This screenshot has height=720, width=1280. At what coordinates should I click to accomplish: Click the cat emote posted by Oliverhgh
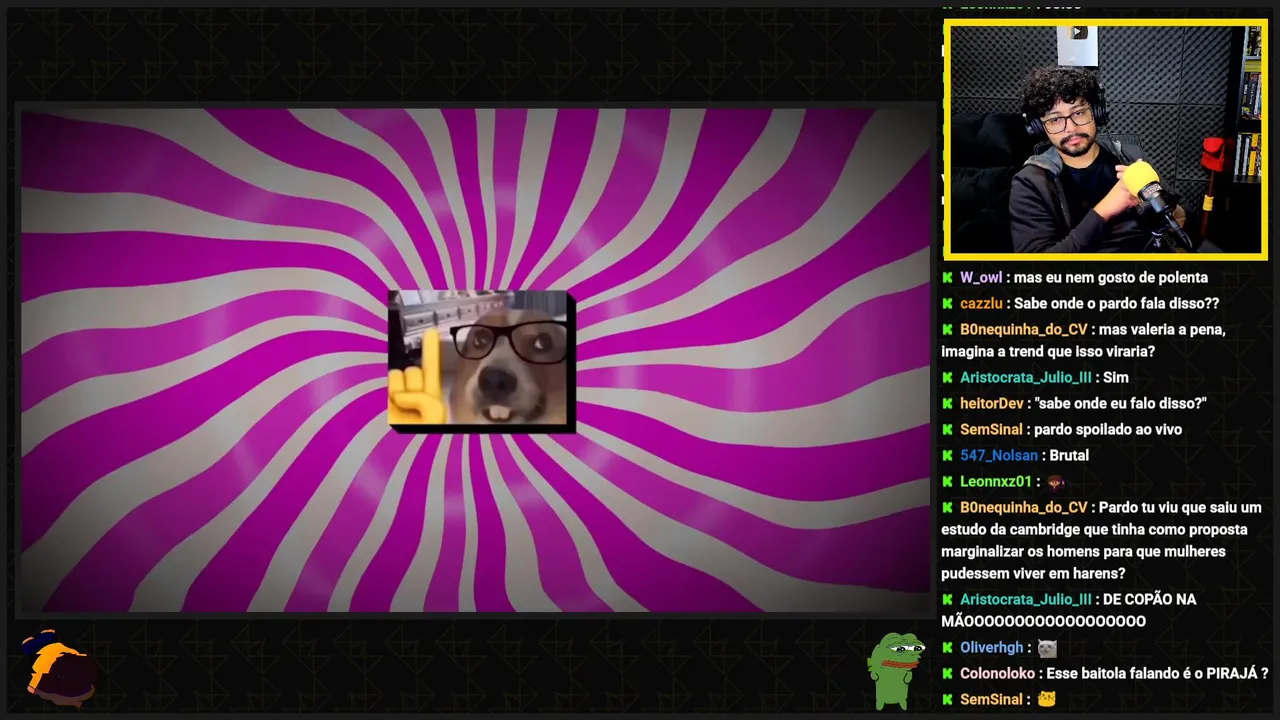pos(1047,648)
